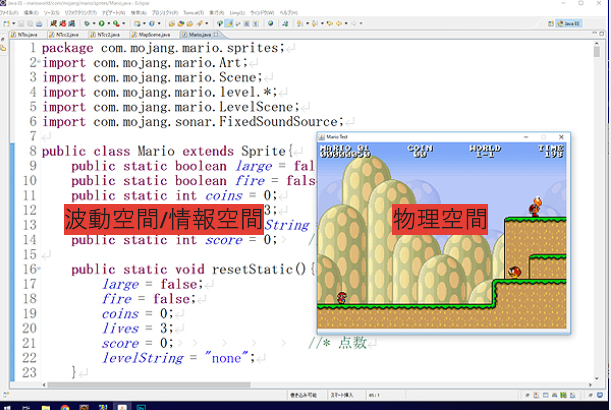Click the red 物理空間 label
Screen dimensions: 611x410
[x=439, y=218]
